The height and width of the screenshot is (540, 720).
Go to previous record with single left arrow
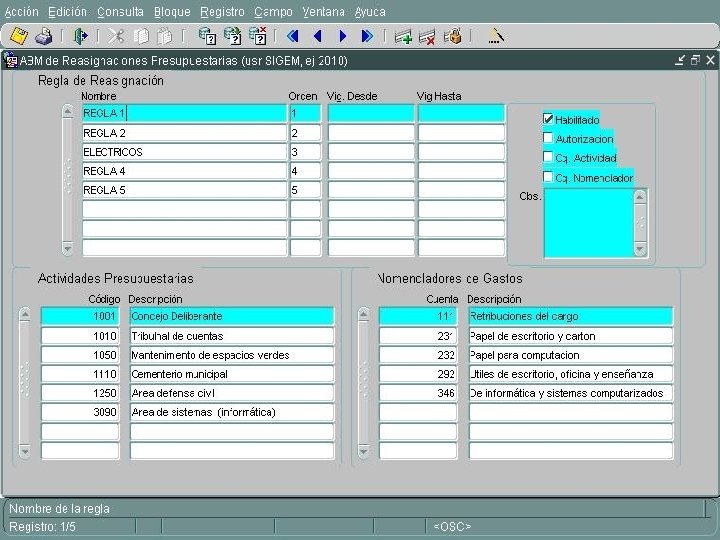point(317,36)
